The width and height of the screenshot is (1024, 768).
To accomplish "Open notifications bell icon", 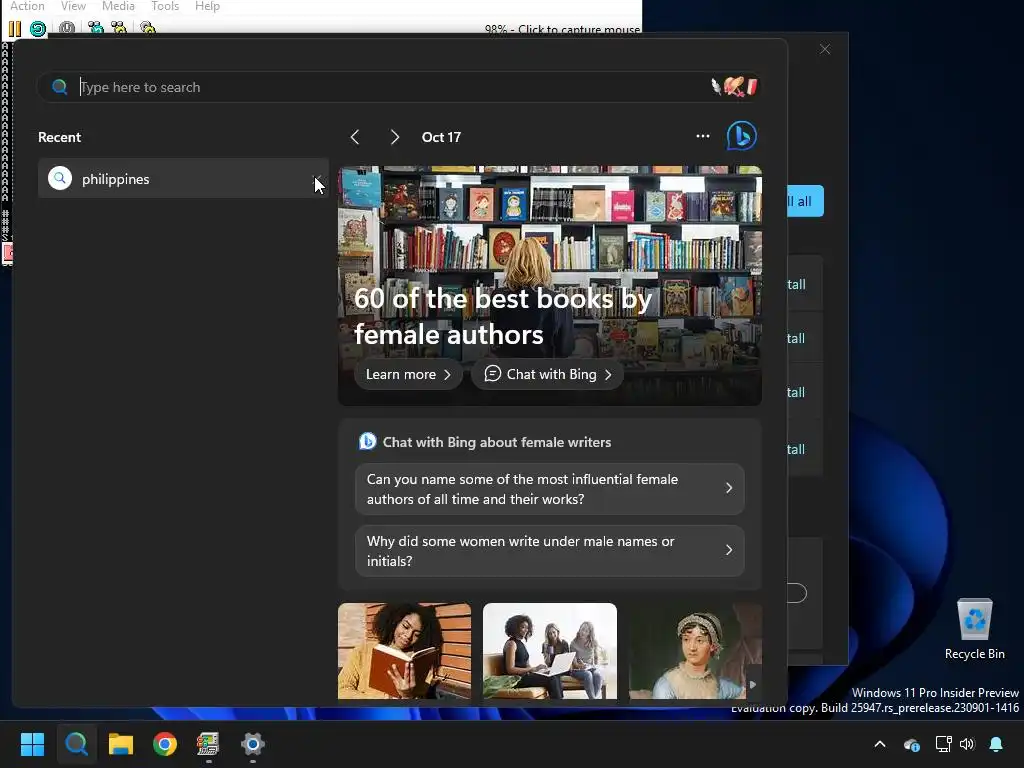I will [x=996, y=744].
